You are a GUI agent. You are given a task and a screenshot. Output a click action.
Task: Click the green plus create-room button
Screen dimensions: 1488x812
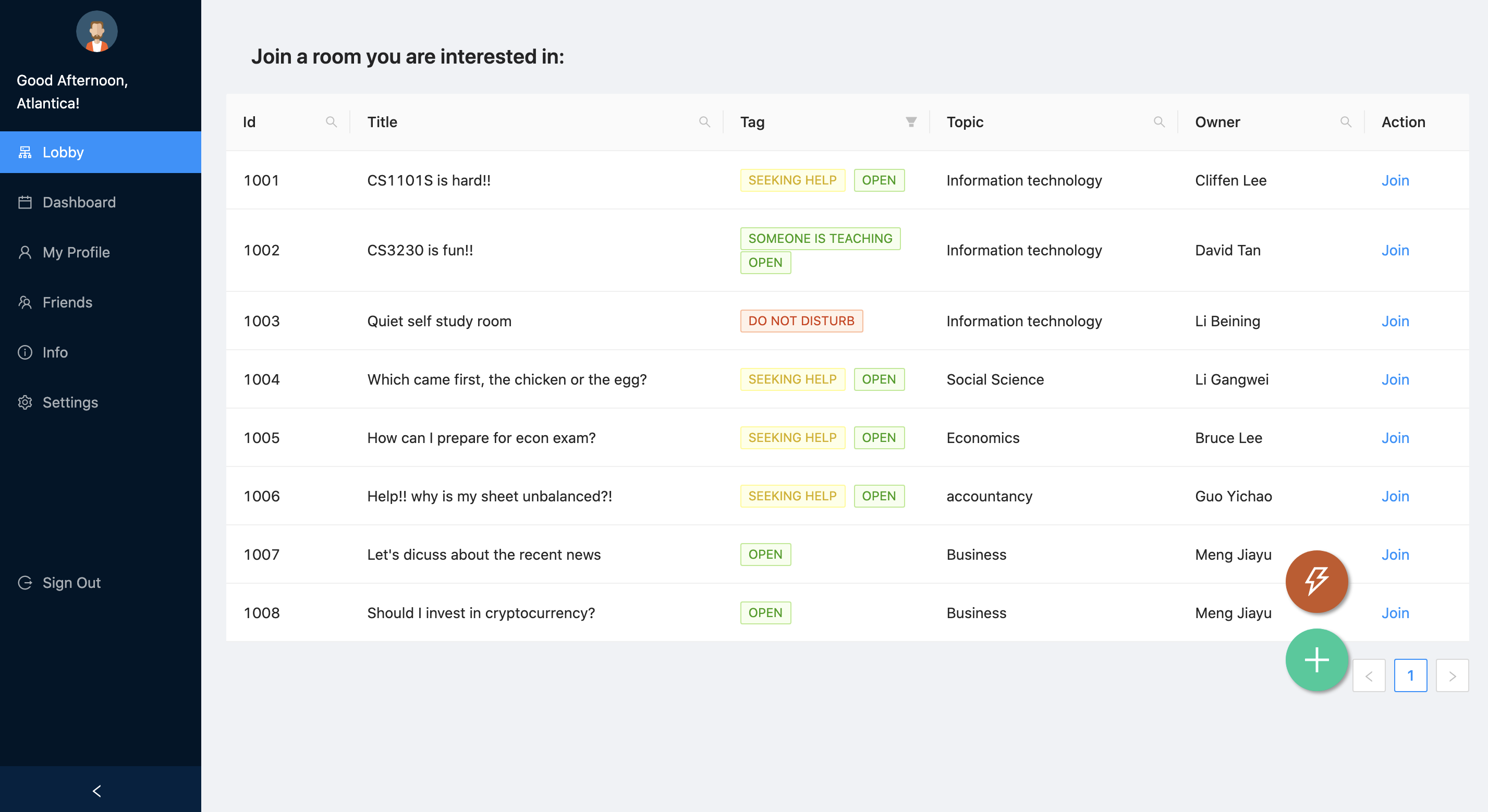[x=1316, y=659]
